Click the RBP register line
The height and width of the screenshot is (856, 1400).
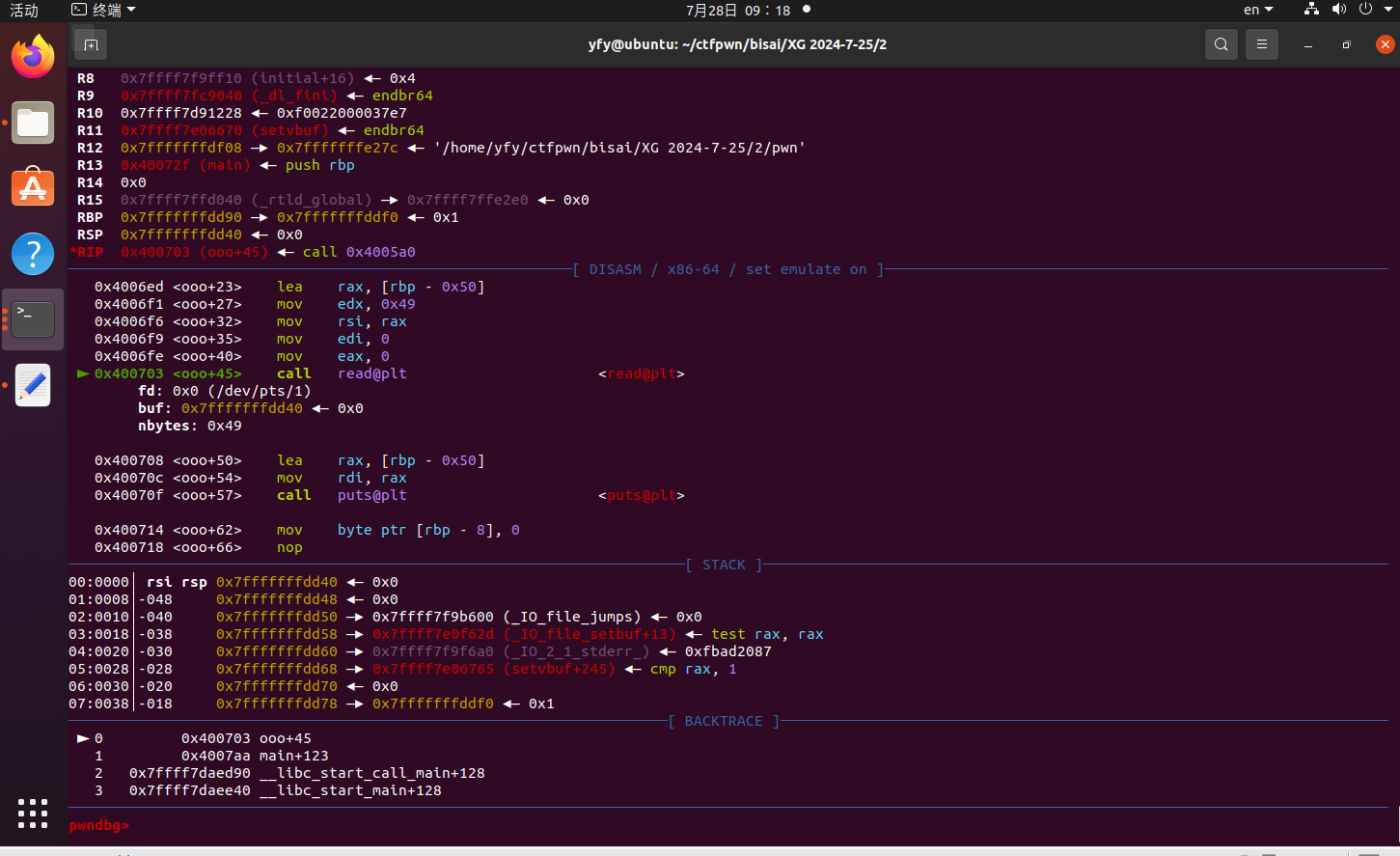tap(268, 217)
